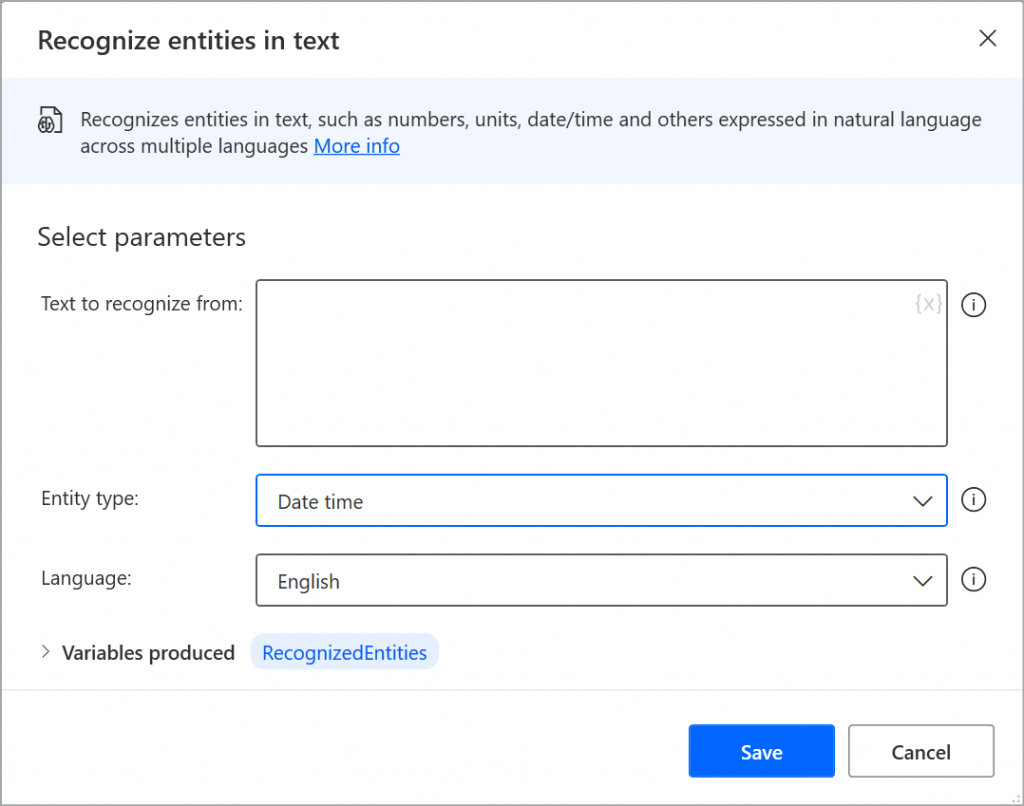Expand the Variables produced section
Screen dimensions: 1024x806
tap(46, 652)
